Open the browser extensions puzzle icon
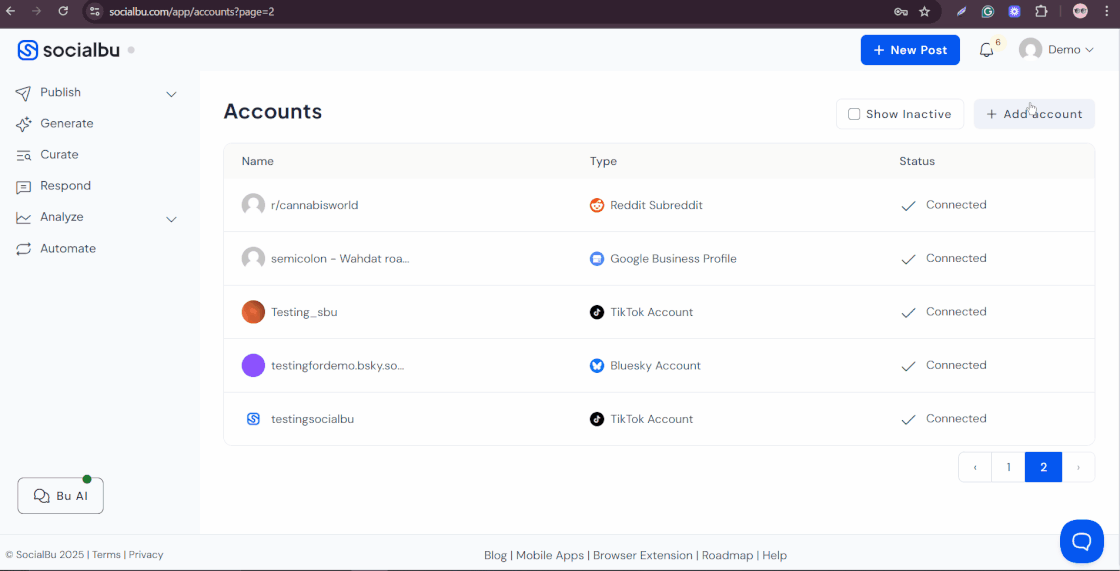The width and height of the screenshot is (1120, 571). coord(1041,11)
